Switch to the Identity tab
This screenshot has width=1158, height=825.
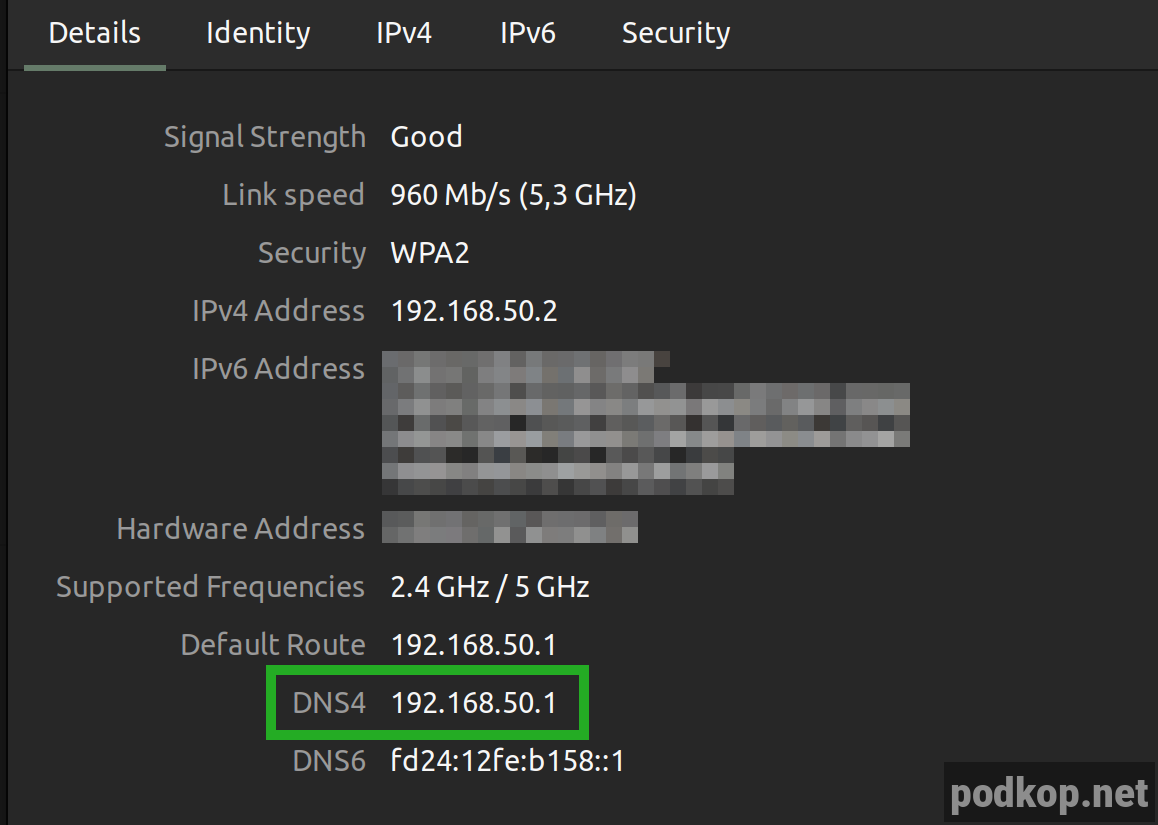click(257, 33)
